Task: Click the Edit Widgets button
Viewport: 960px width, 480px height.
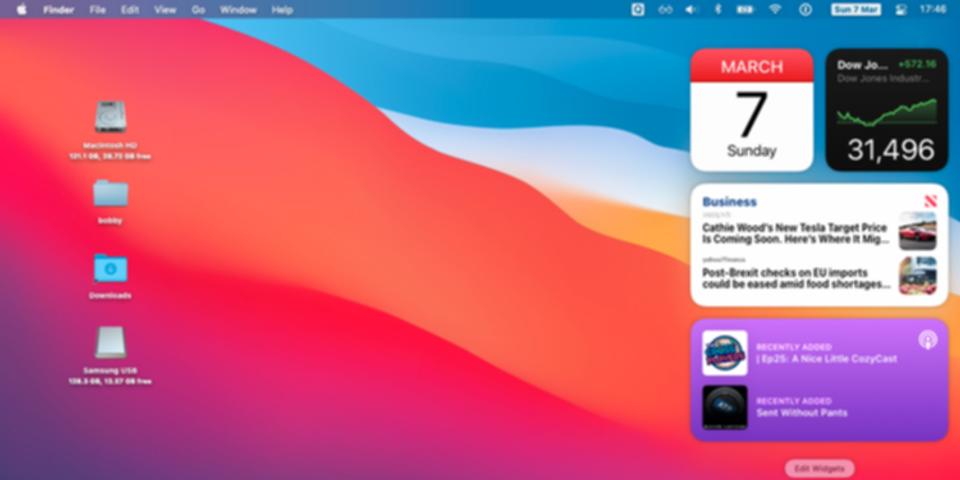Action: tap(819, 469)
